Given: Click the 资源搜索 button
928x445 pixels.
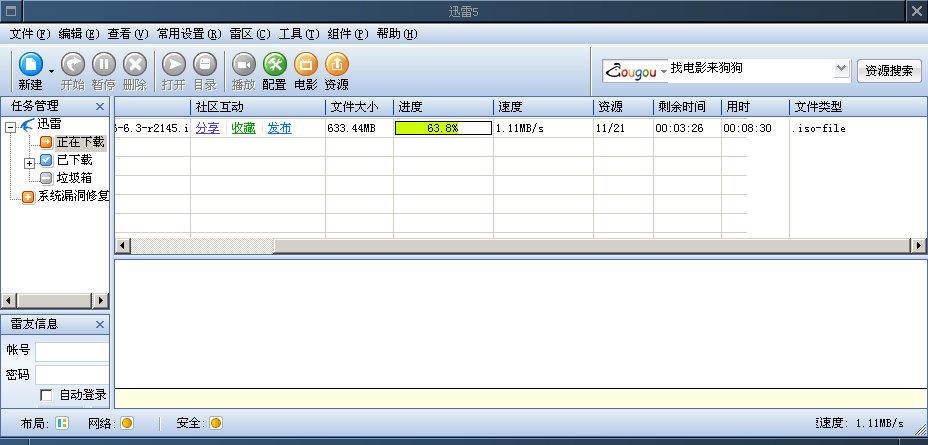Looking at the screenshot, I should tap(889, 71).
